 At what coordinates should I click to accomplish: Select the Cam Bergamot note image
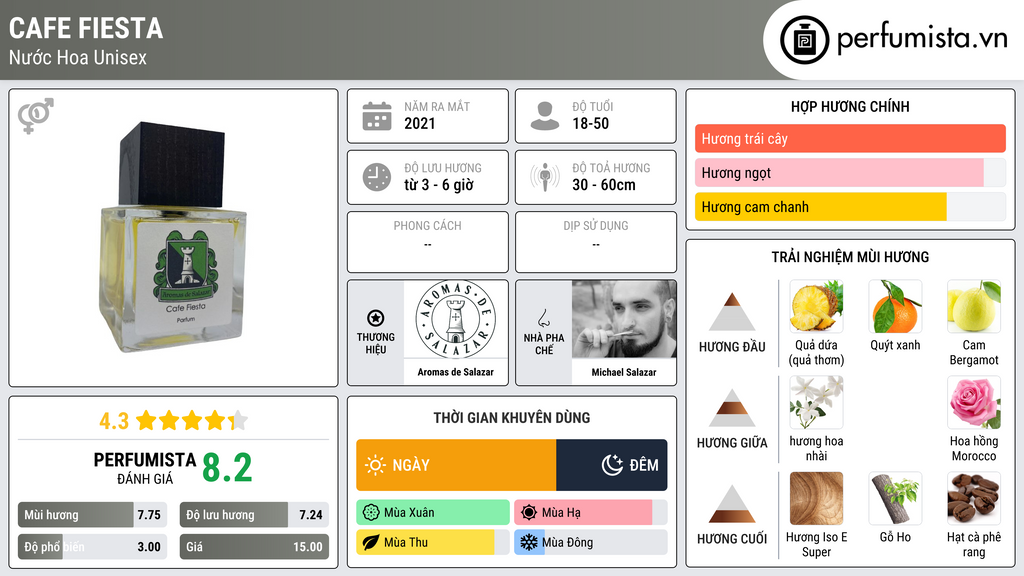tap(974, 307)
